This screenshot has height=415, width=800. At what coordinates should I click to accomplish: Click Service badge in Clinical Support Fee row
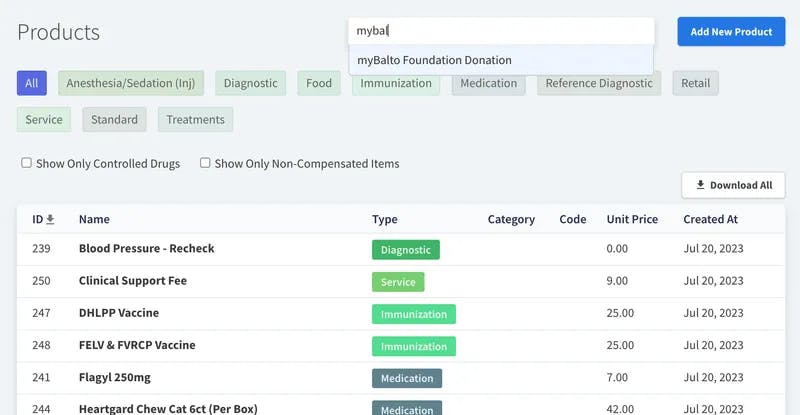(x=398, y=282)
